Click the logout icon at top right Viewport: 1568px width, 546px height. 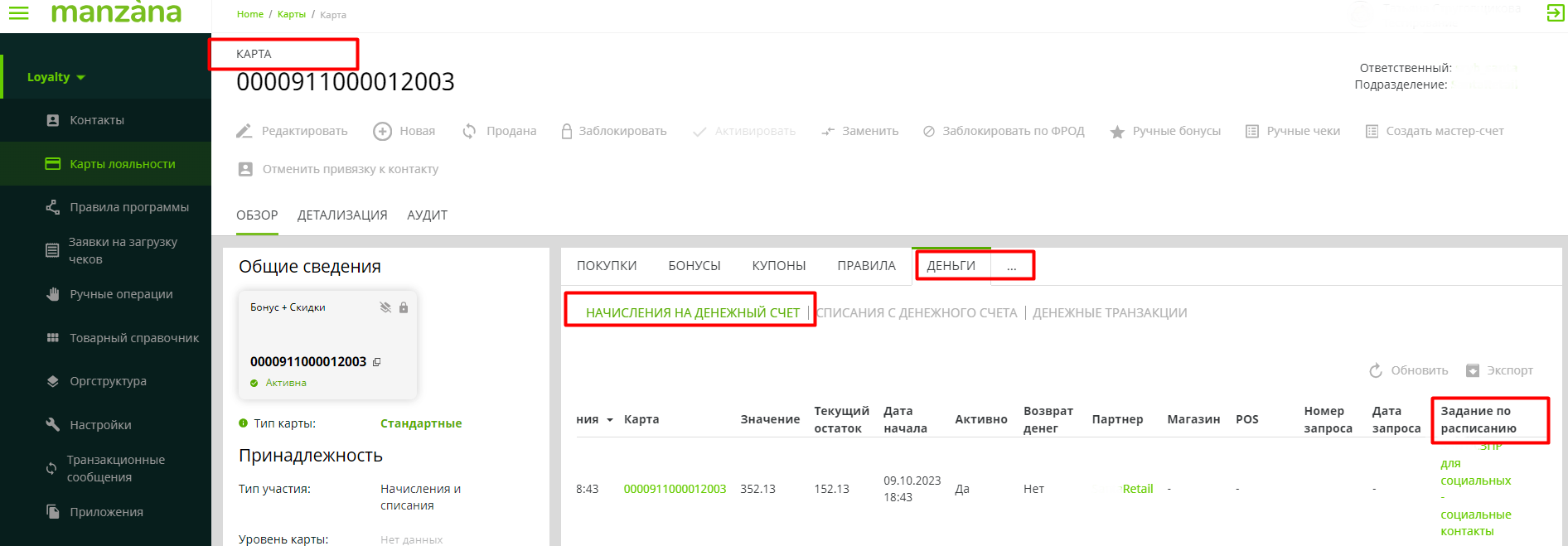click(x=1555, y=13)
